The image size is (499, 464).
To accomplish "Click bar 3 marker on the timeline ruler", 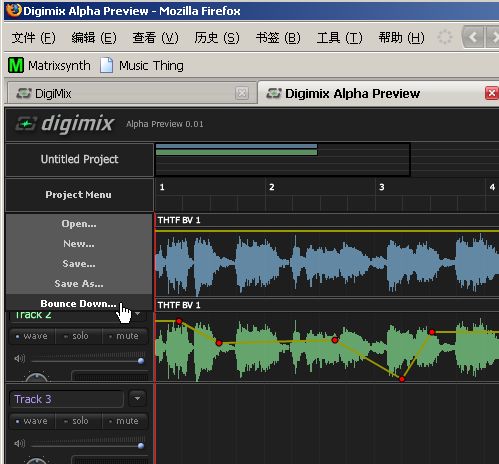I will (382, 187).
